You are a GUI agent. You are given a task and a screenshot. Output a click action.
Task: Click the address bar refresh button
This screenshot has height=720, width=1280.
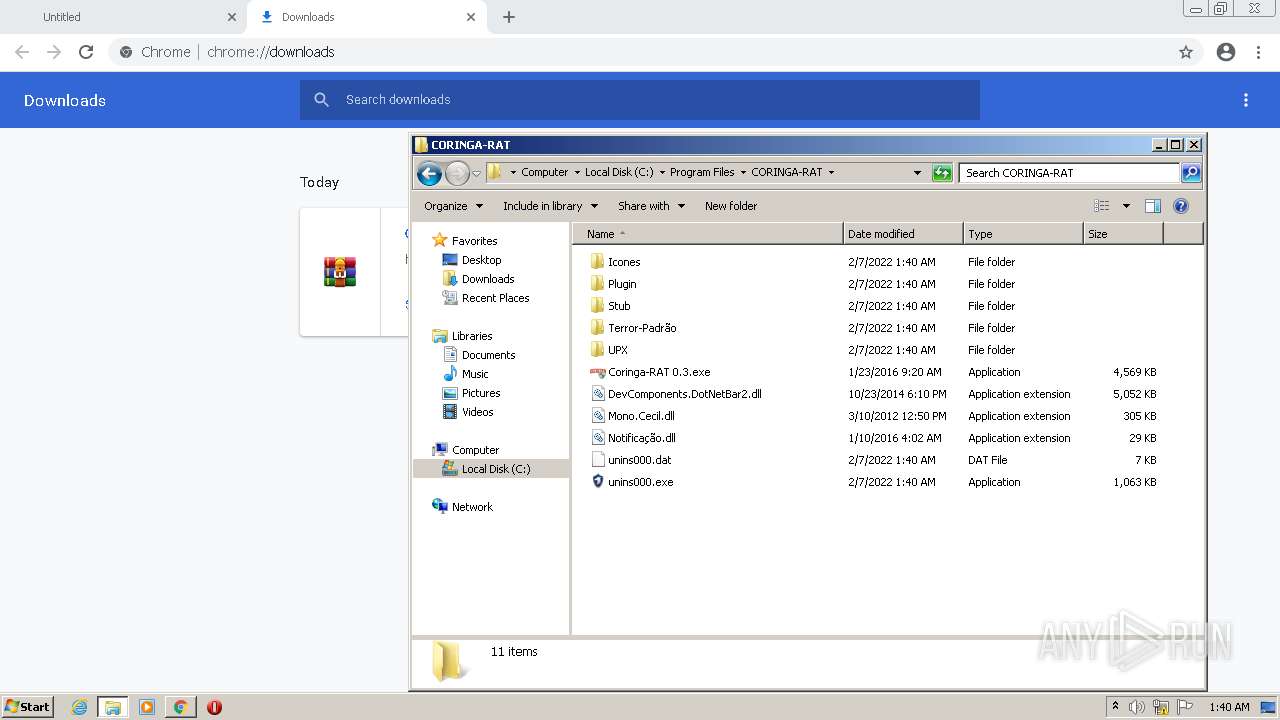(942, 173)
